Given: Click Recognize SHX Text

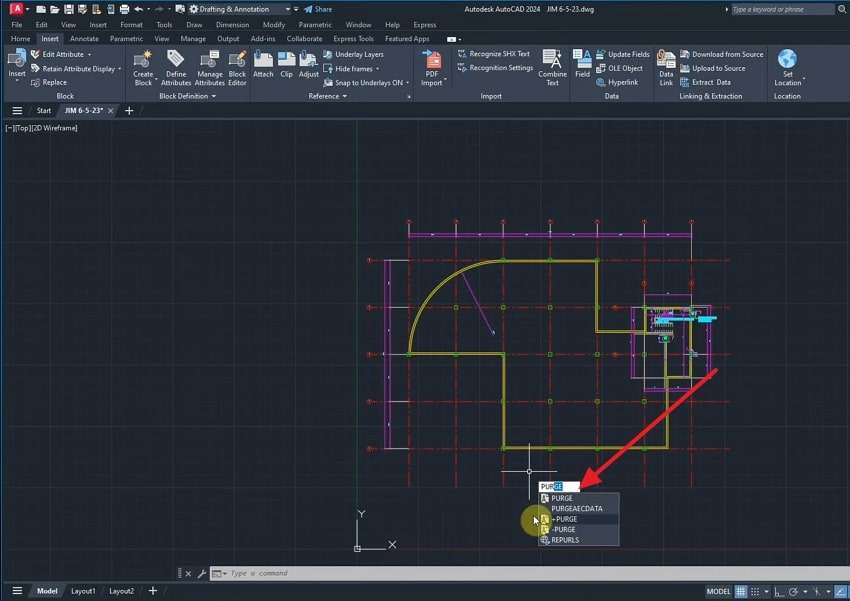Looking at the screenshot, I should 494,54.
